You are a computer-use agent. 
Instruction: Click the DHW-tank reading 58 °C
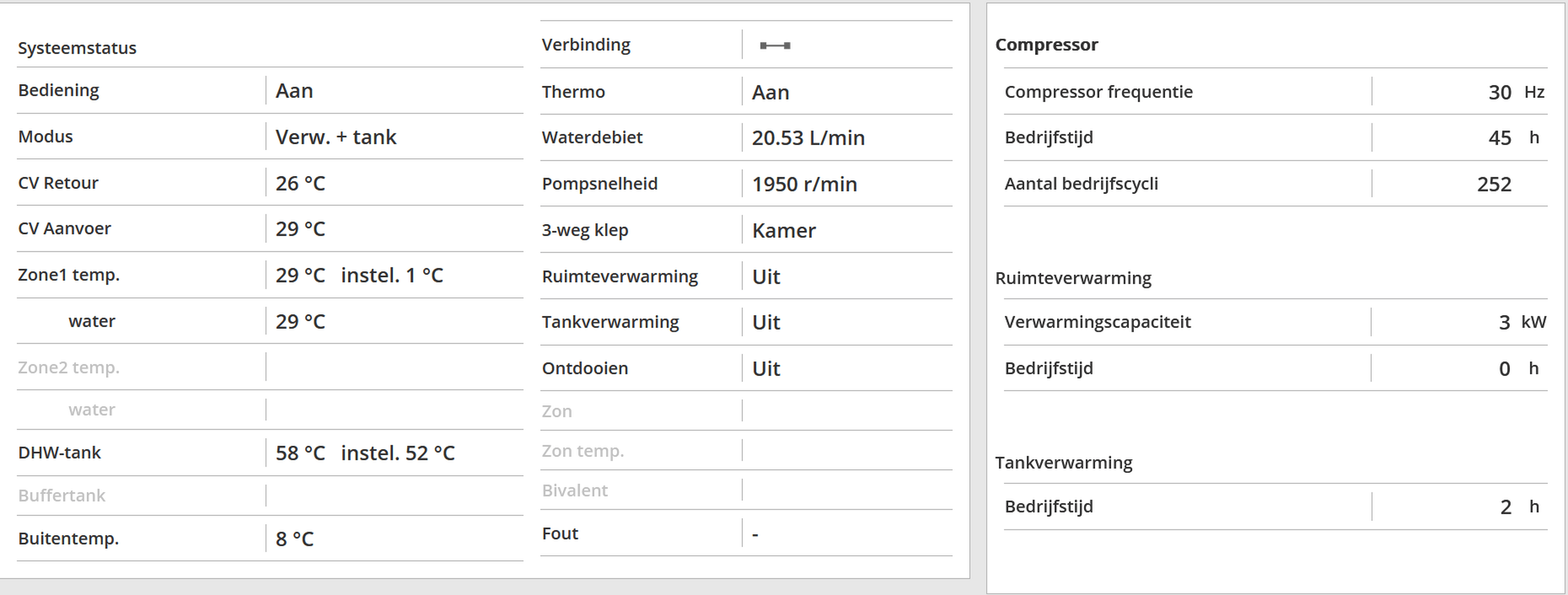(300, 453)
